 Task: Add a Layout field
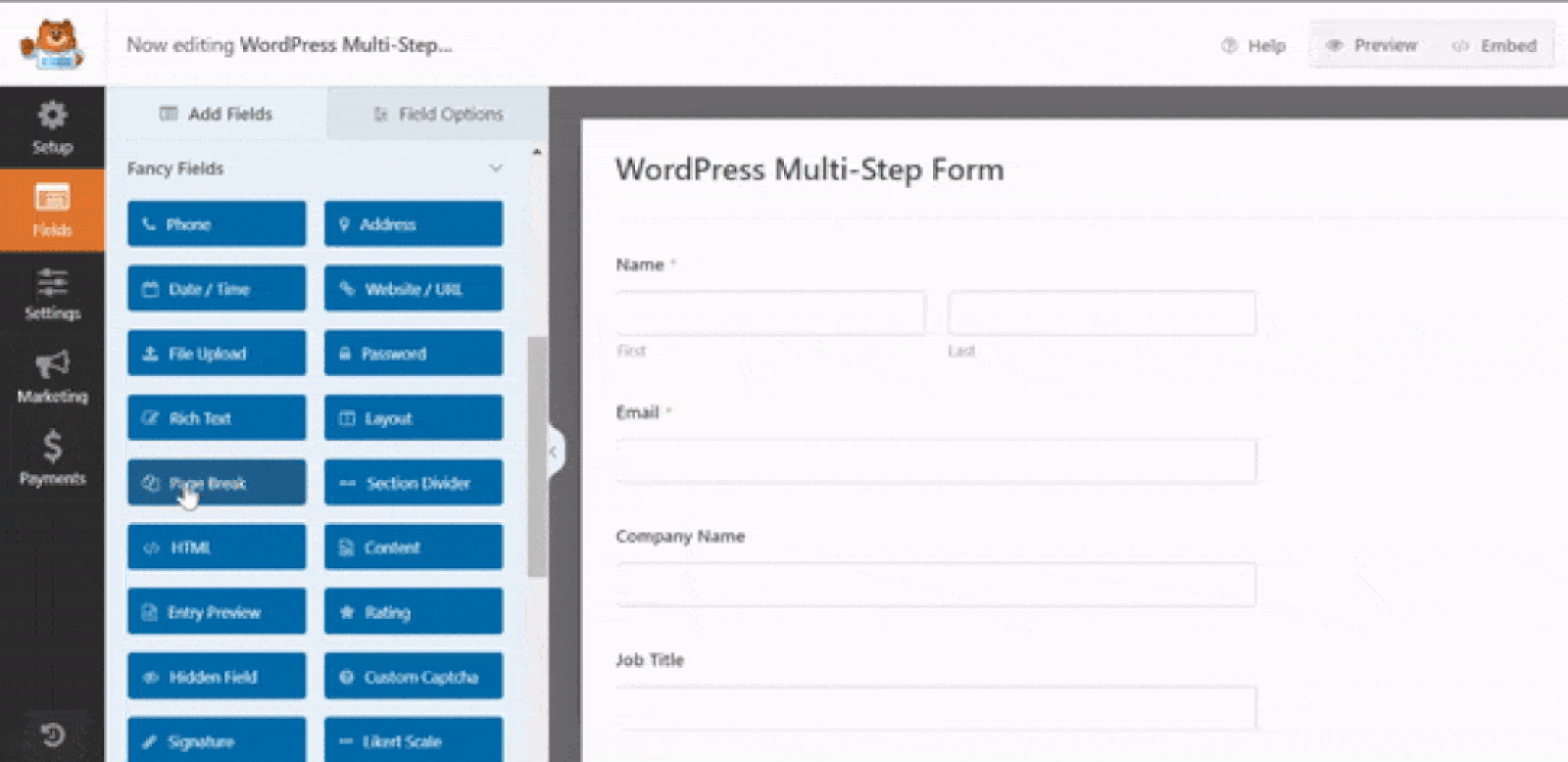414,418
